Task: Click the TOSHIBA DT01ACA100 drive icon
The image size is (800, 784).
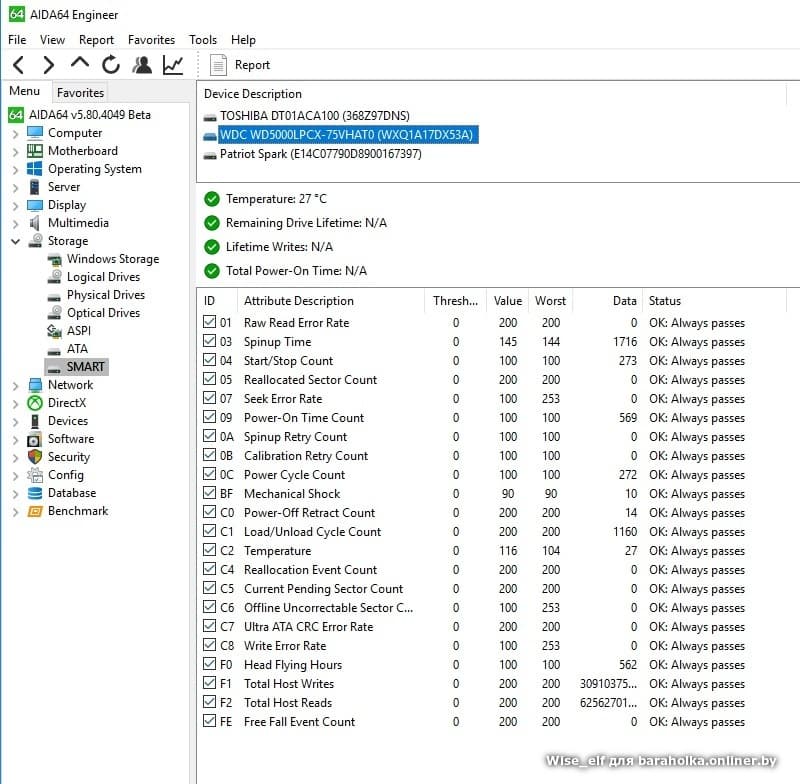Action: (210, 117)
